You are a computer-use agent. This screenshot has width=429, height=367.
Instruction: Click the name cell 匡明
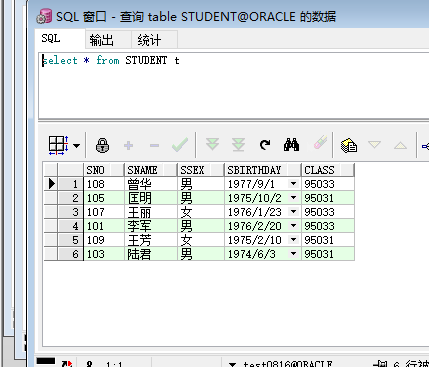(x=150, y=198)
